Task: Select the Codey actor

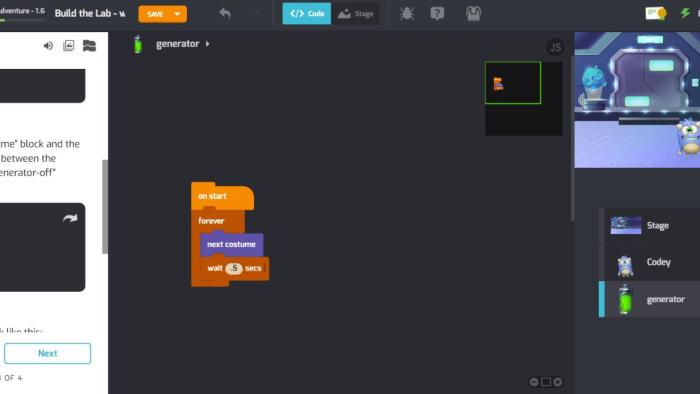Action: click(x=652, y=262)
